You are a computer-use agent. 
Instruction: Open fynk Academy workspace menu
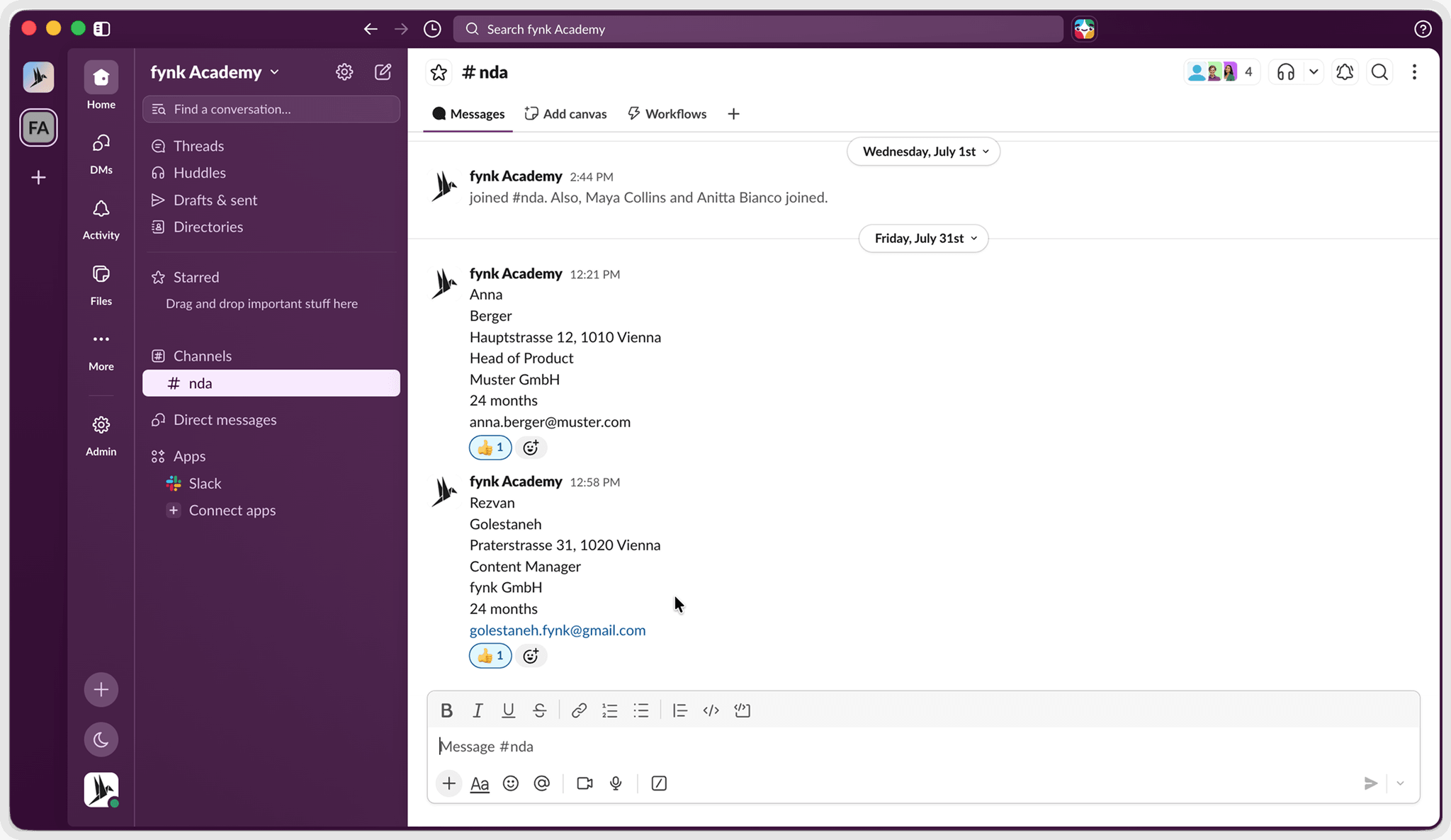215,72
